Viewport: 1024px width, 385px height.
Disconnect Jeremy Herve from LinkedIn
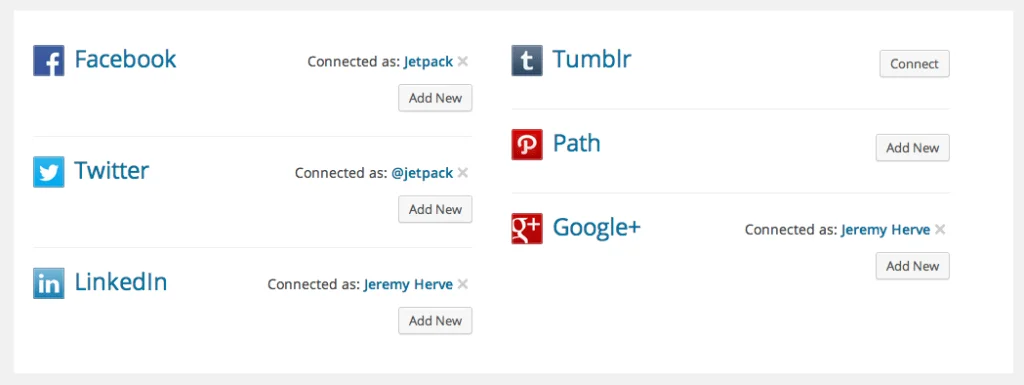coord(463,284)
